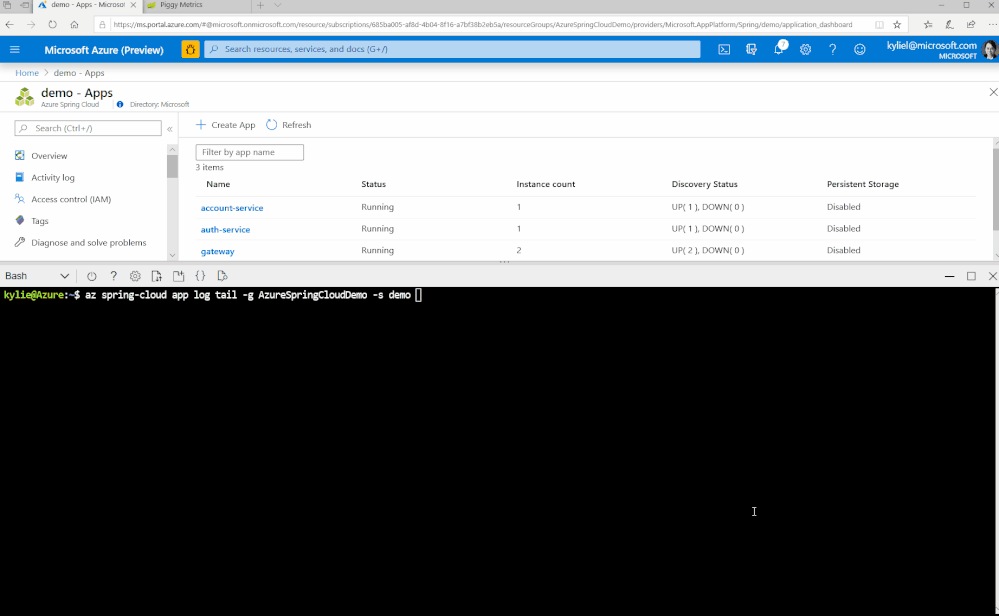Share this page from the browser
The height and width of the screenshot is (616, 999).
(971, 25)
